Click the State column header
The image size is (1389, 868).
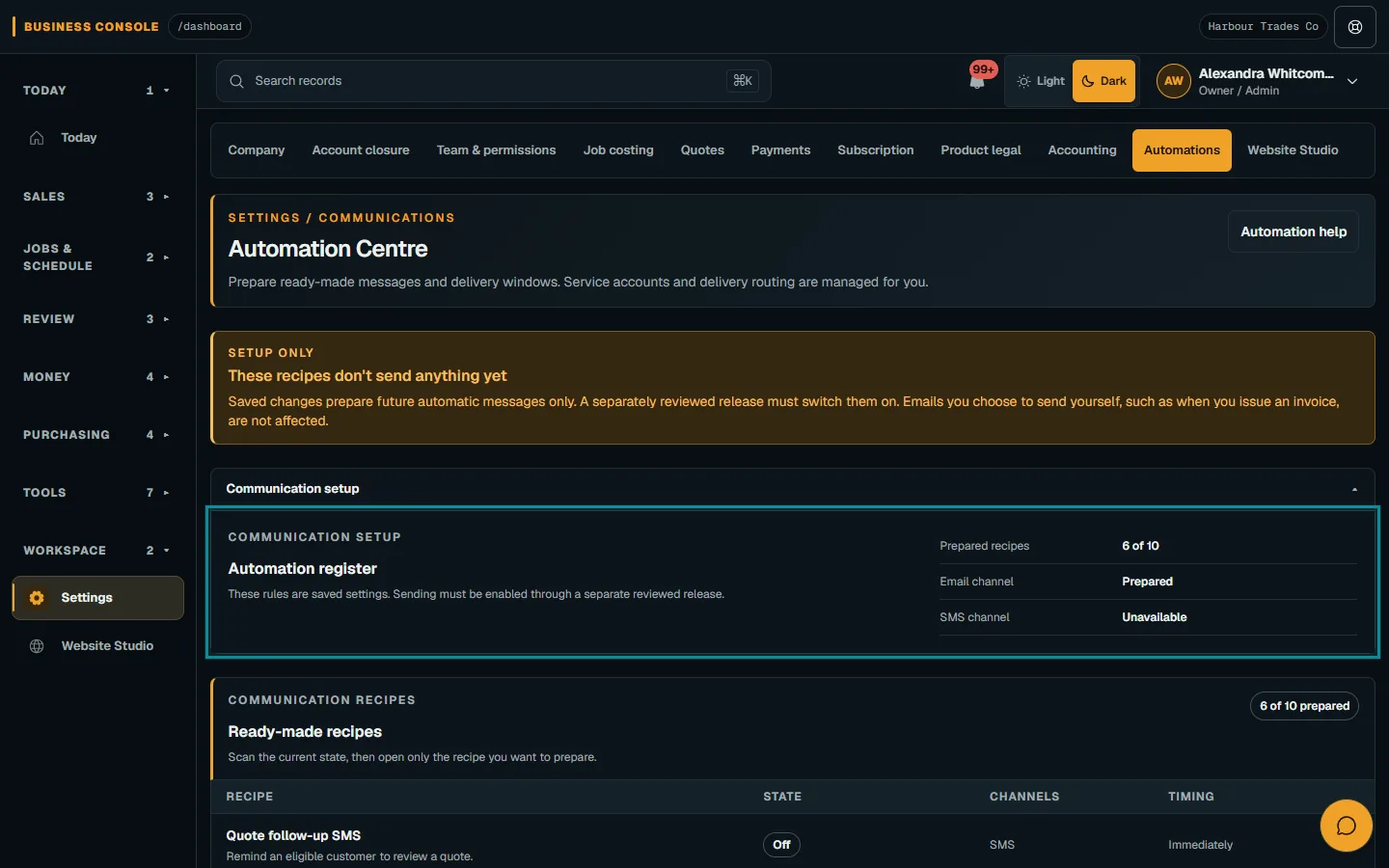coord(782,797)
